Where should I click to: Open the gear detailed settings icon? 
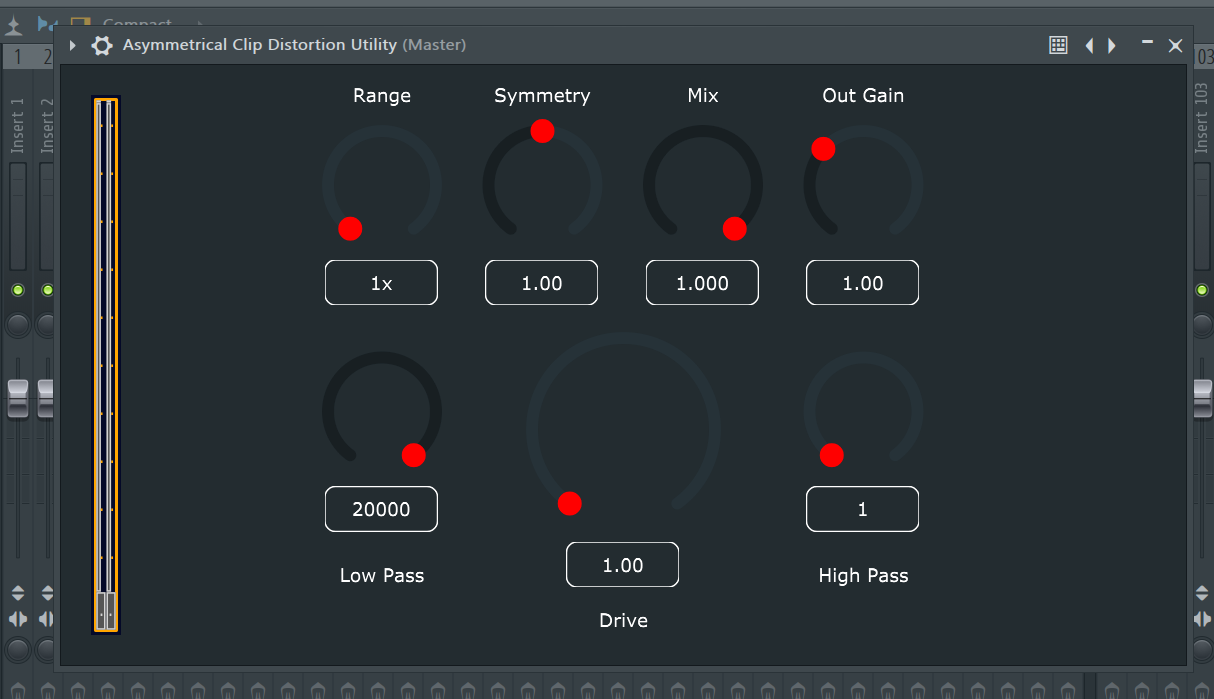tap(102, 45)
